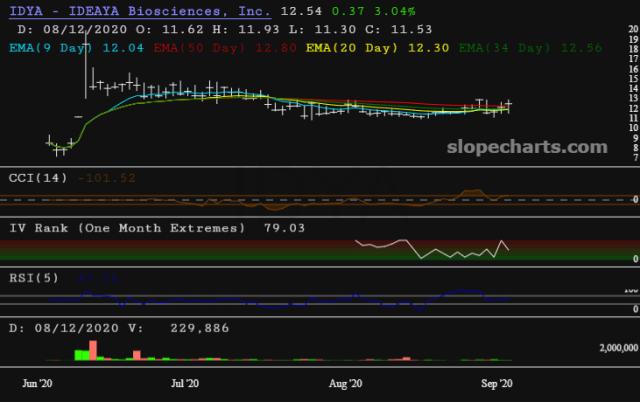Click the tallest red volume bar
Screen dimensions: 640x402
93,350
